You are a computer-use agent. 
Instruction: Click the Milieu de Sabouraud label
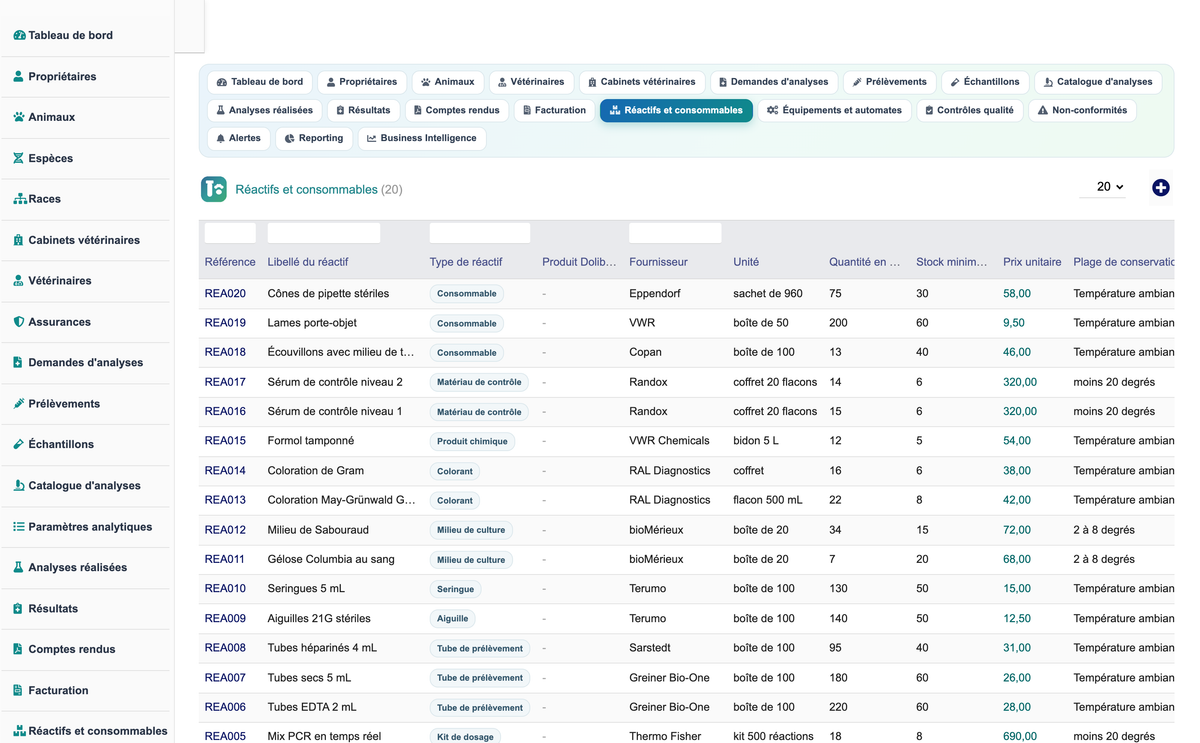tap(318, 530)
